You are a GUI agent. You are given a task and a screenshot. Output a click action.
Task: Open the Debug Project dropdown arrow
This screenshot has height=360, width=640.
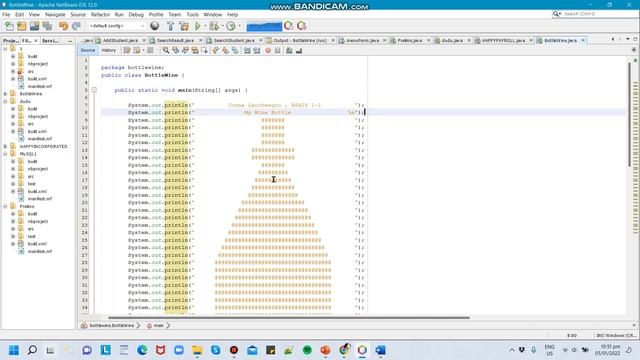pyautogui.click(x=222, y=26)
